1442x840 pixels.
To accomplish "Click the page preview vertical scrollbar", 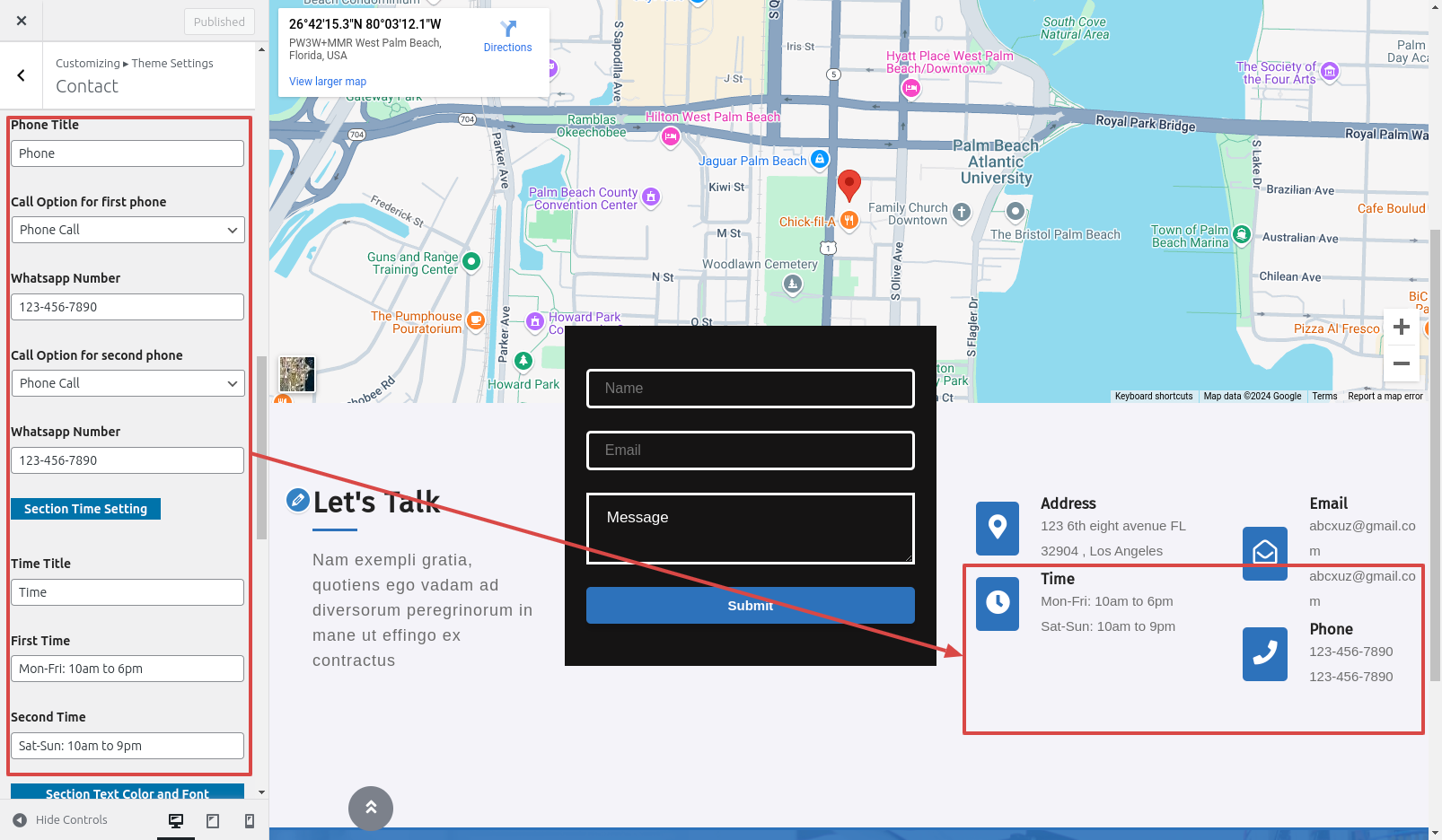I will coord(1435,455).
